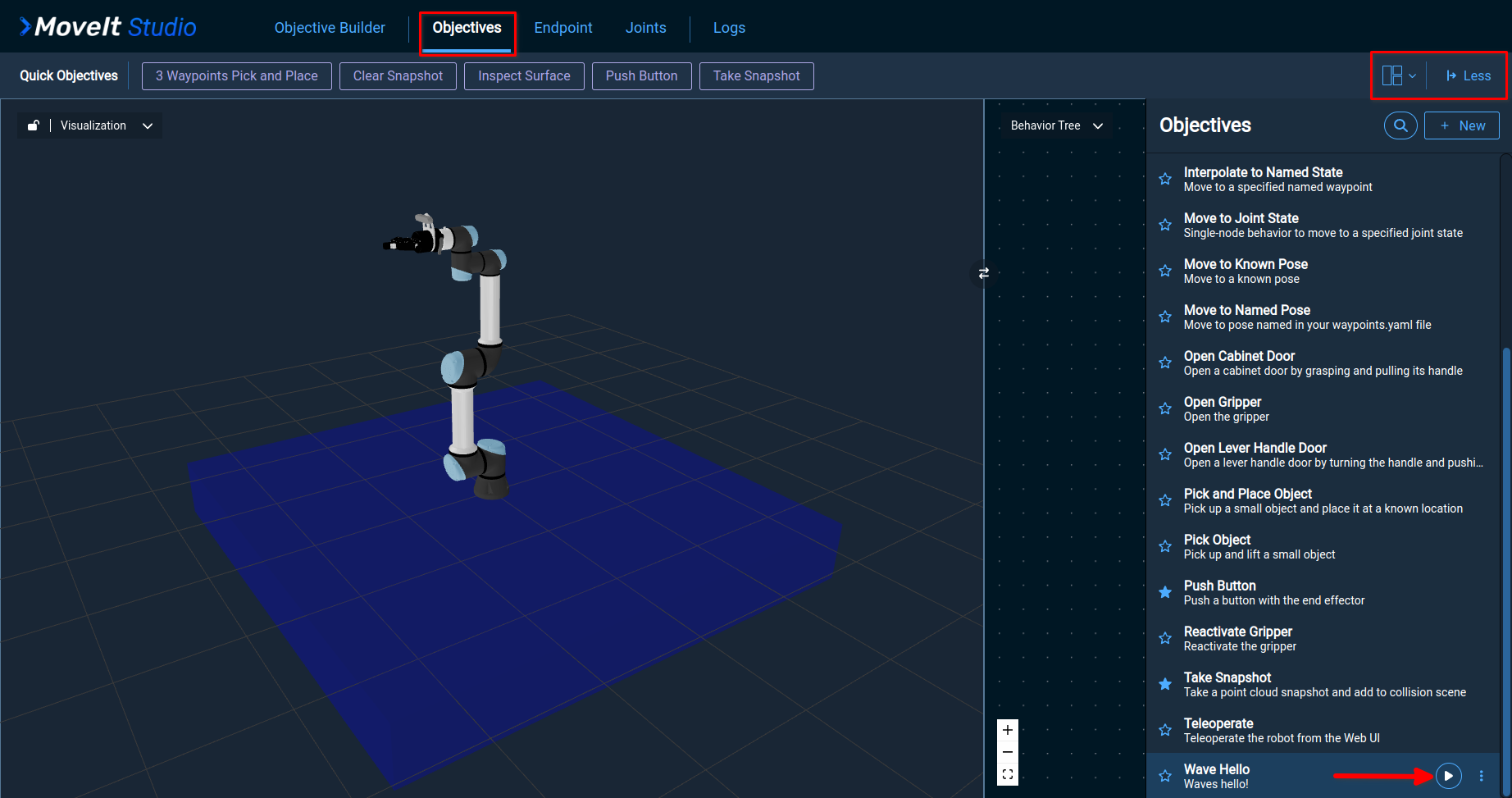Select the Move to Known Pose objective

(x=1323, y=271)
